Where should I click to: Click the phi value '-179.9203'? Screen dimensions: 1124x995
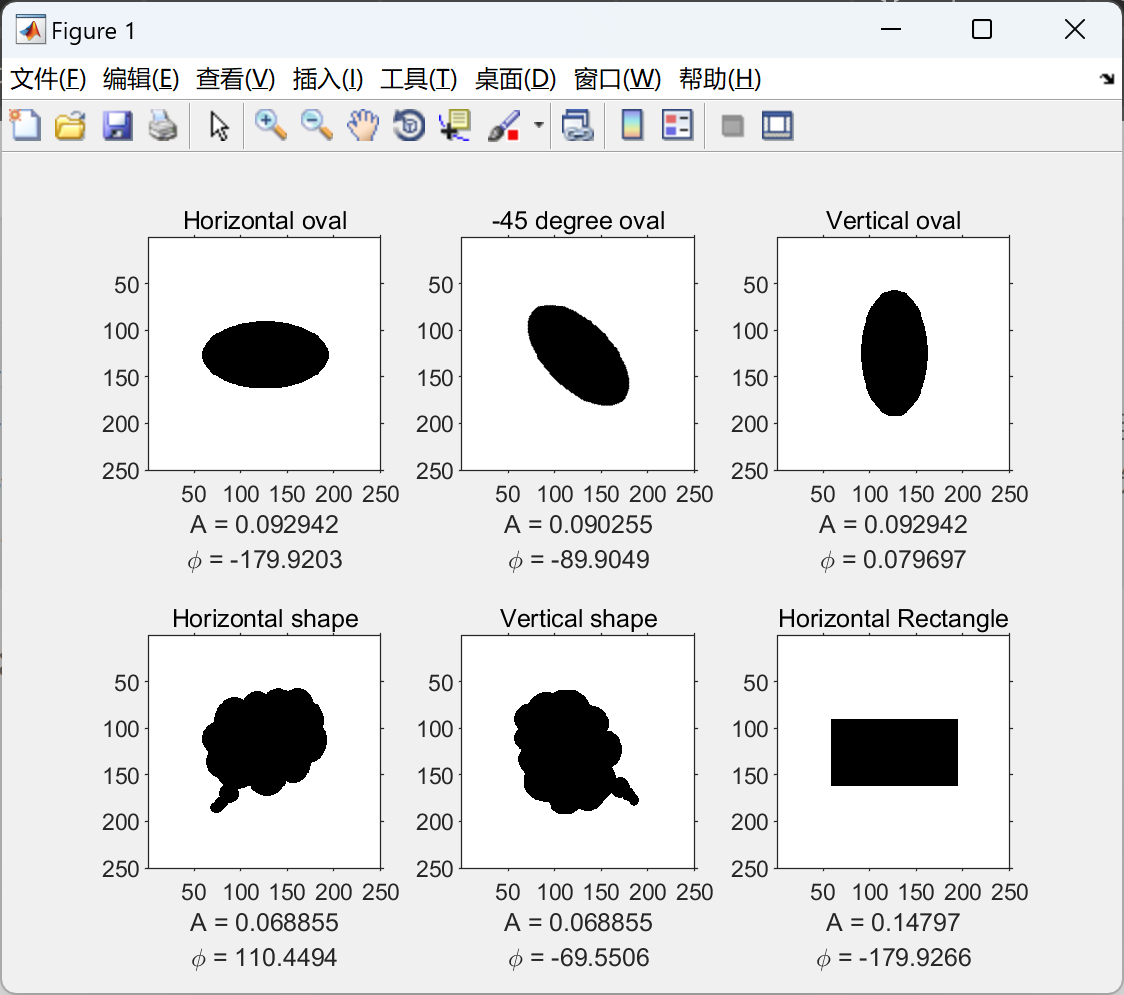[286, 560]
